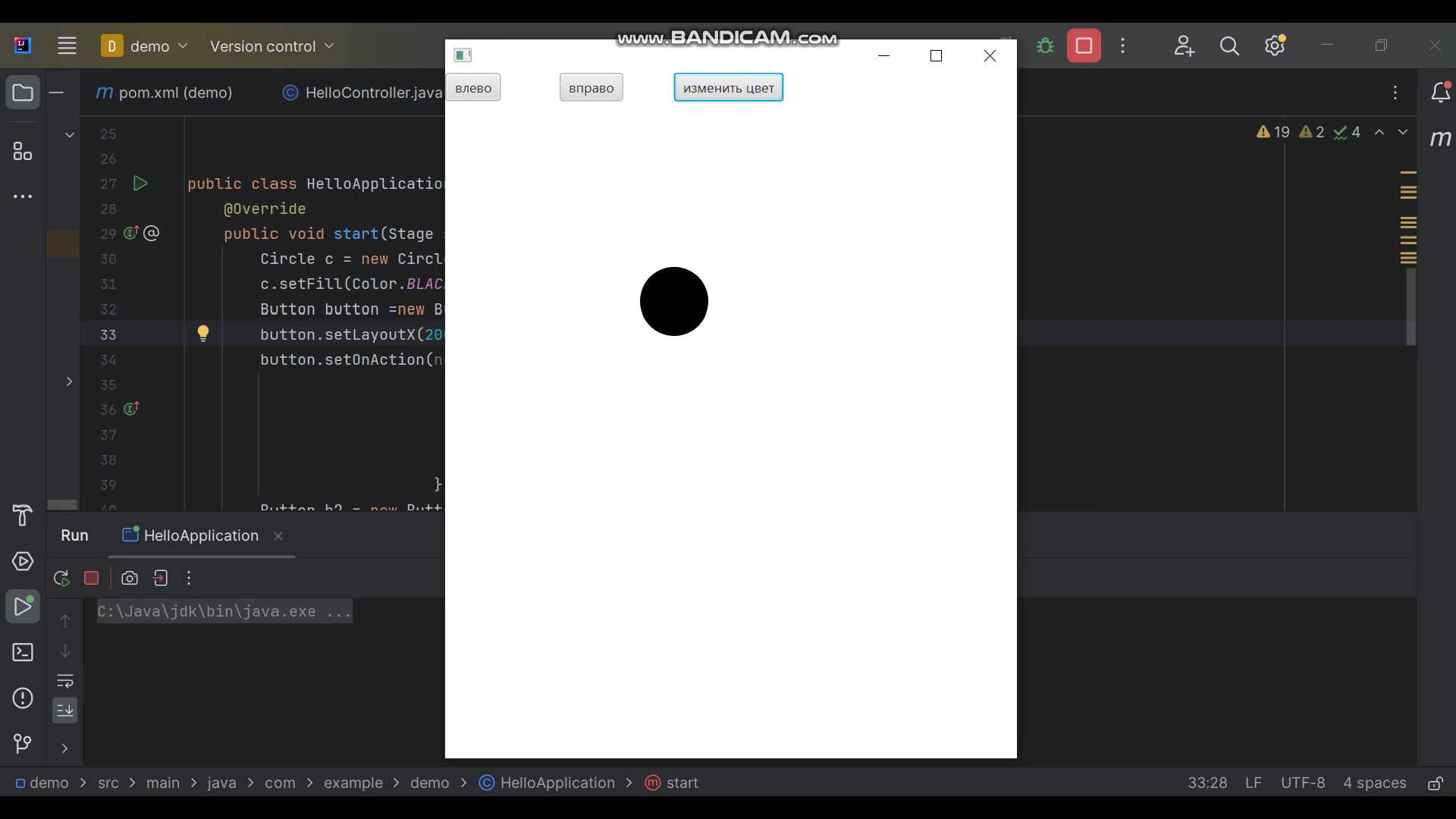Click the run gutter icon on line 27
1456x819 pixels.
point(140,184)
